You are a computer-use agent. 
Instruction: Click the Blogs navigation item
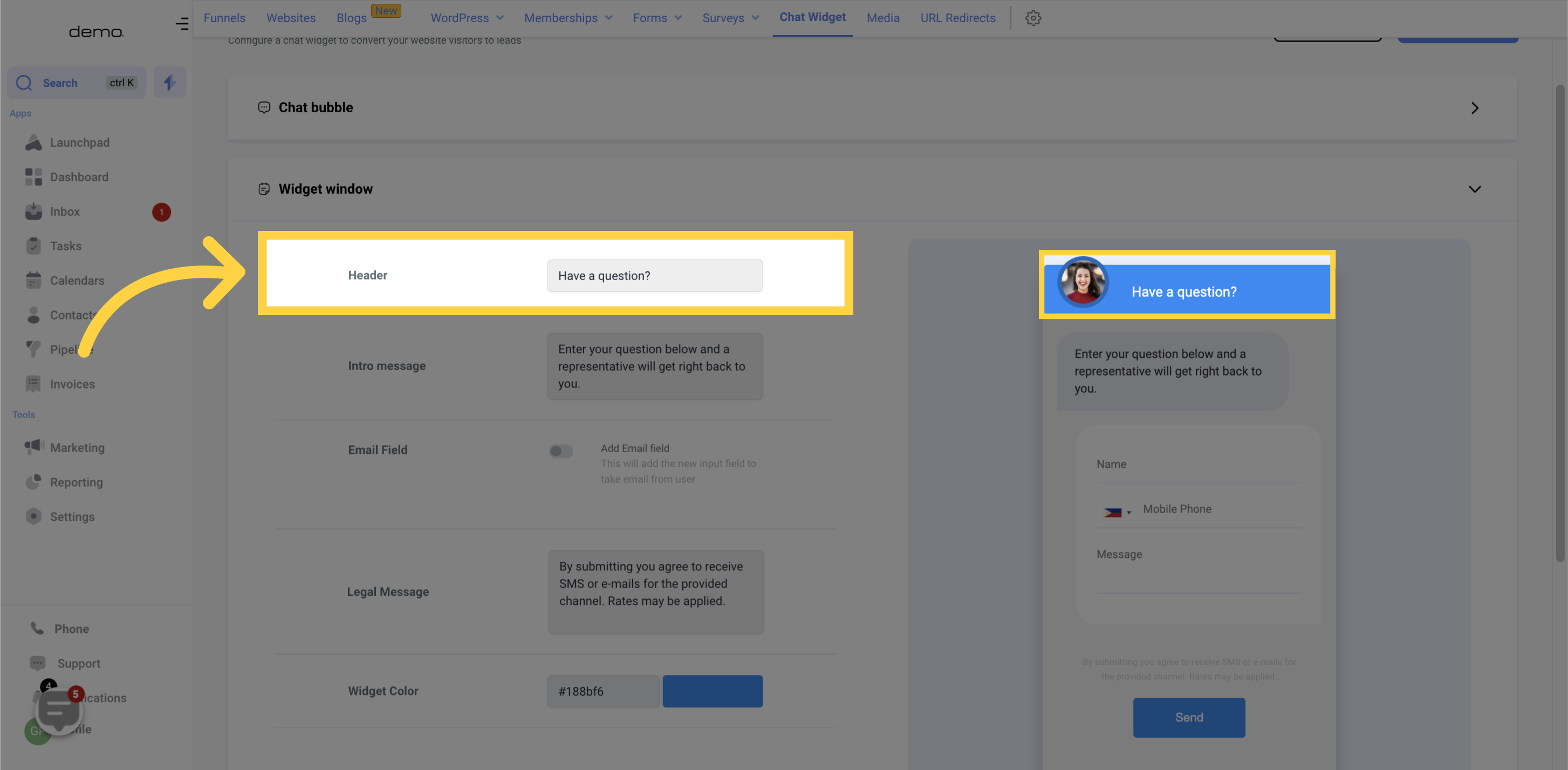[x=351, y=18]
